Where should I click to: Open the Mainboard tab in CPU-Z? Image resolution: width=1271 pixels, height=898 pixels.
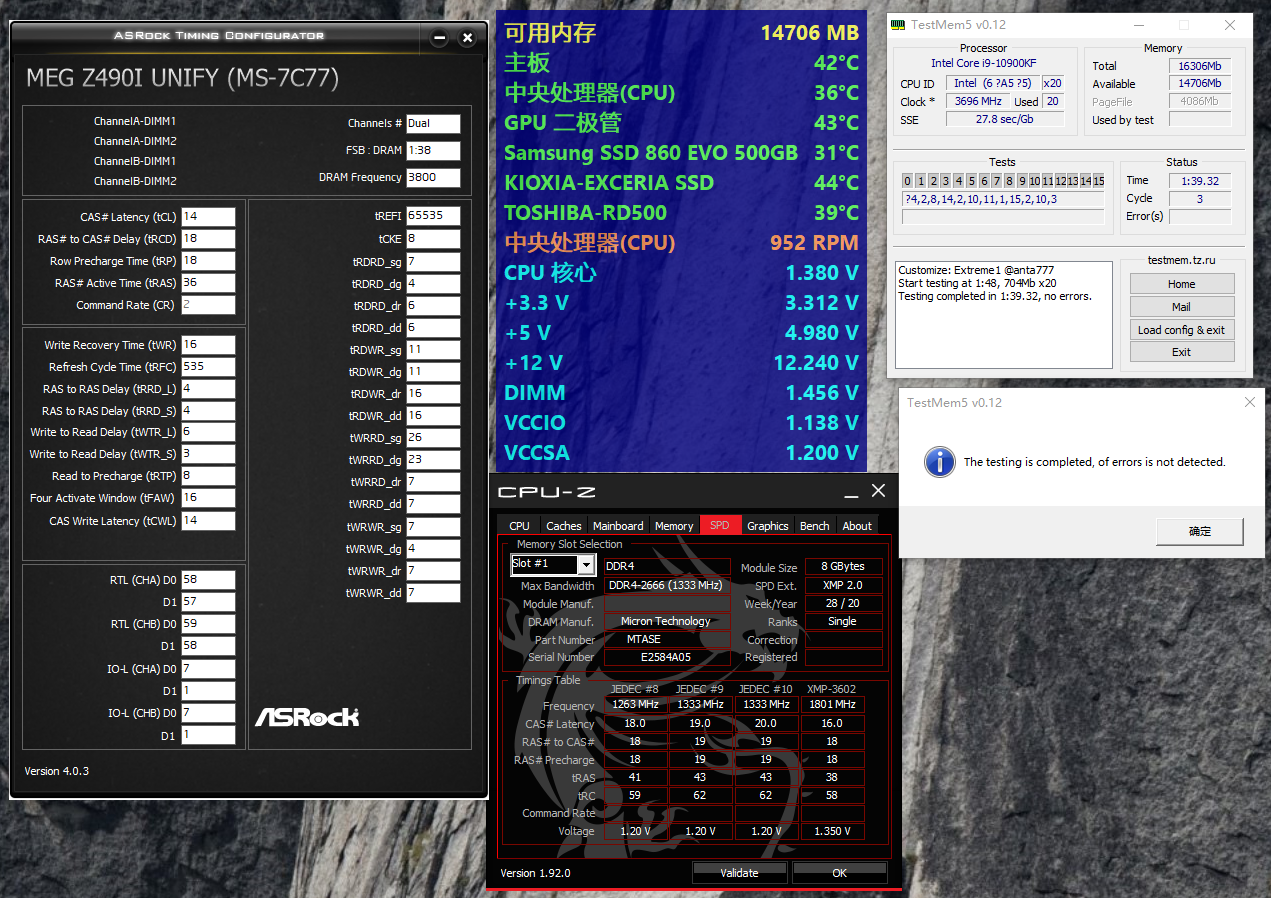[618, 525]
